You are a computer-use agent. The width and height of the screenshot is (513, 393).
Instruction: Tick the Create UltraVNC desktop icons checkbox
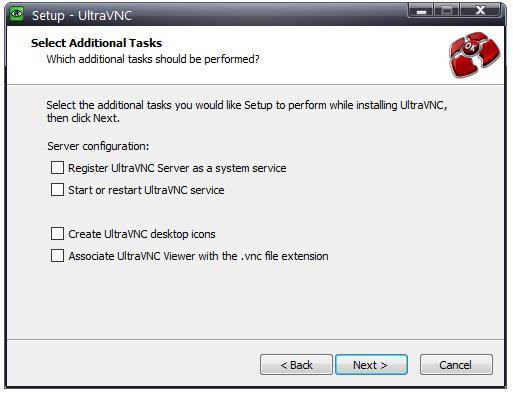[x=57, y=234]
